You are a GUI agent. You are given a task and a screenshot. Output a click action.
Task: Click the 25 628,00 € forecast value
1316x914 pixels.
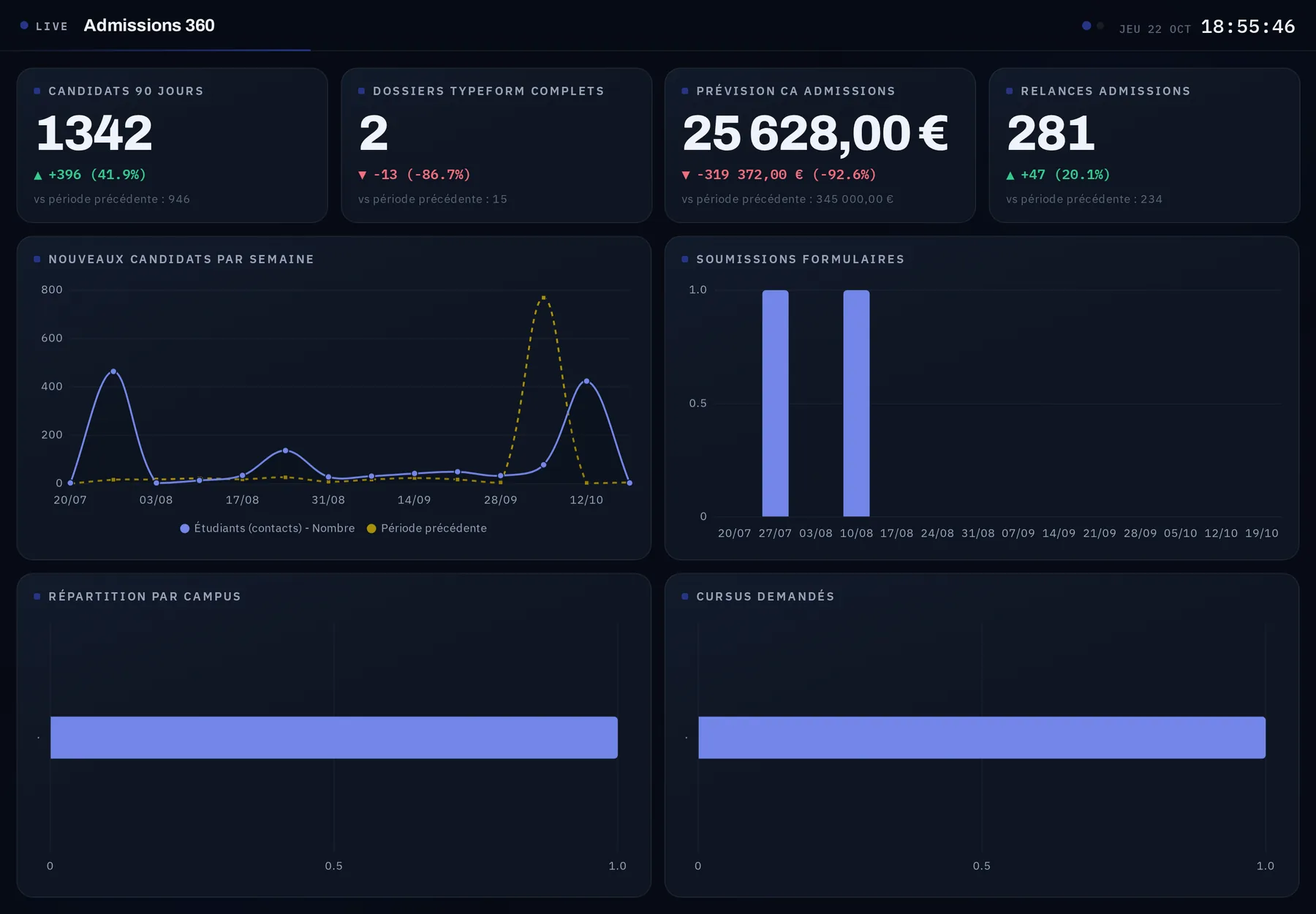coord(815,134)
